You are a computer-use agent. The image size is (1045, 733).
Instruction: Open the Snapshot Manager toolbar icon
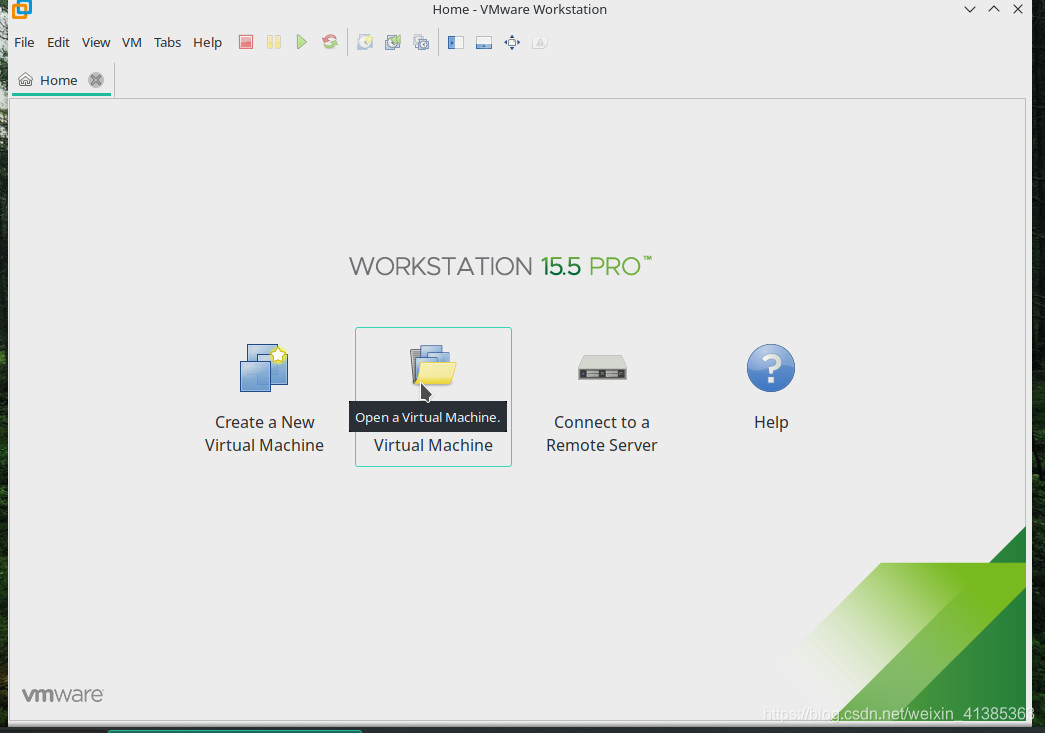tap(421, 43)
